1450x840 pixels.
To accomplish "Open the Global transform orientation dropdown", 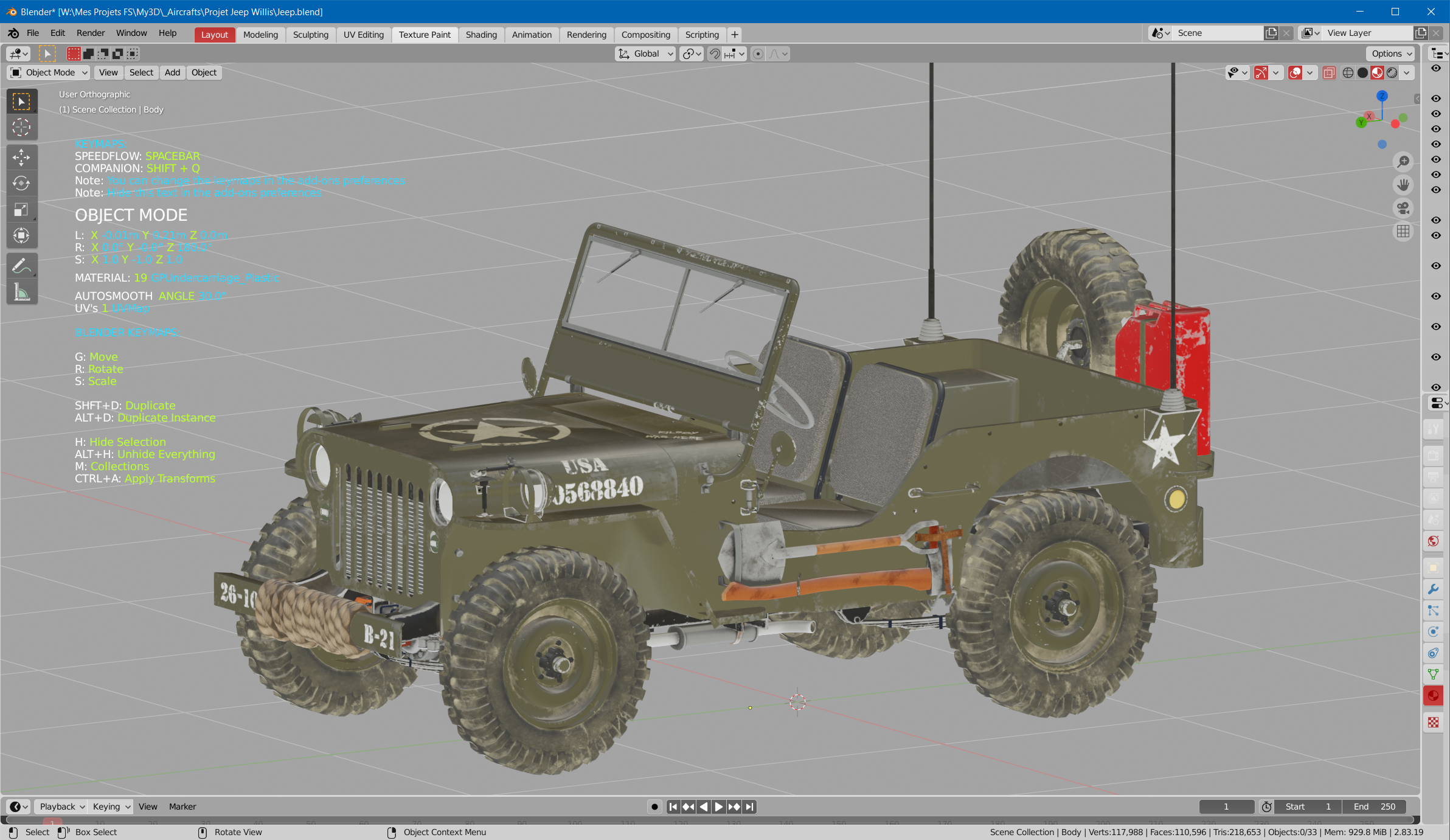I will 646,54.
